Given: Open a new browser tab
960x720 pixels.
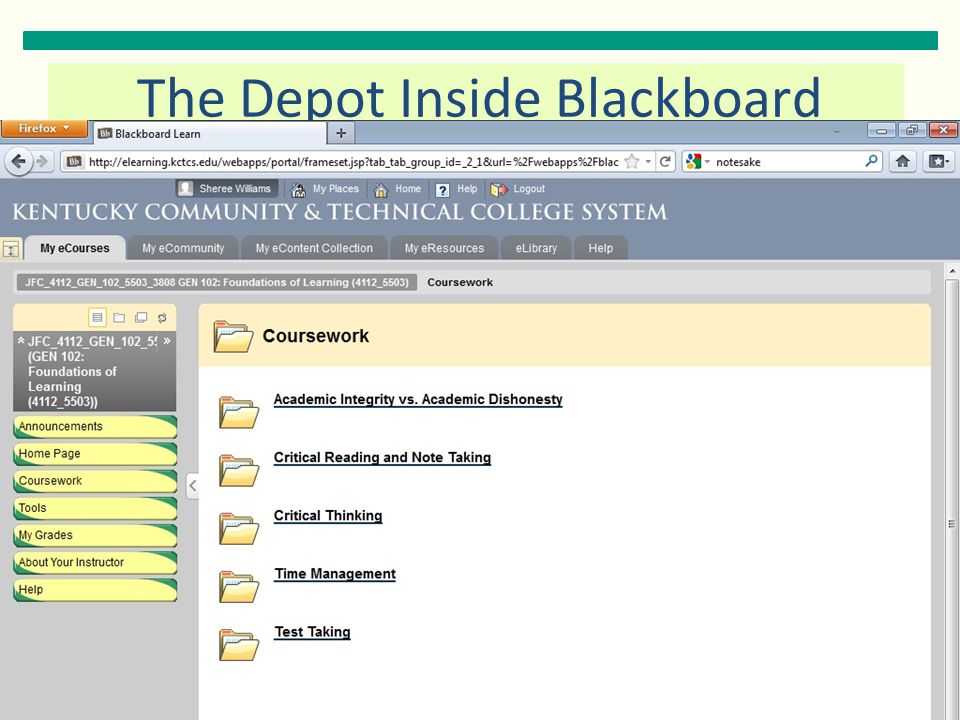Looking at the screenshot, I should pos(341,133).
